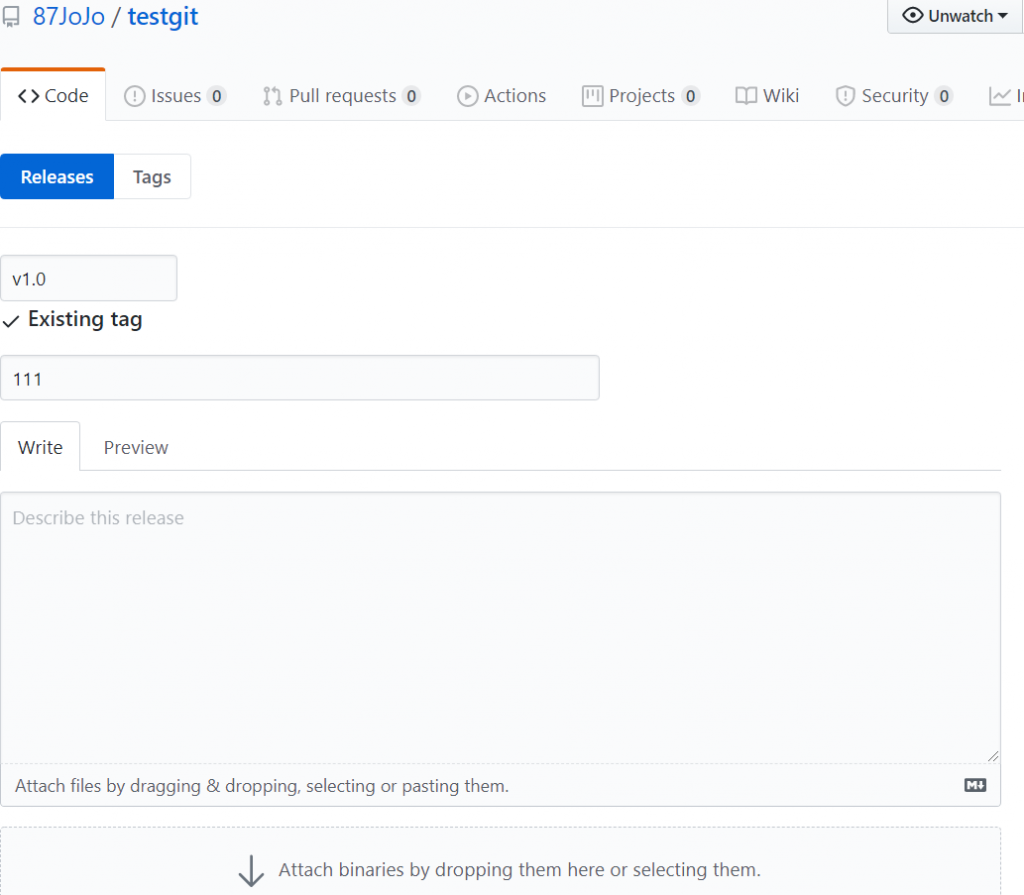Select the Write tab

[40, 447]
